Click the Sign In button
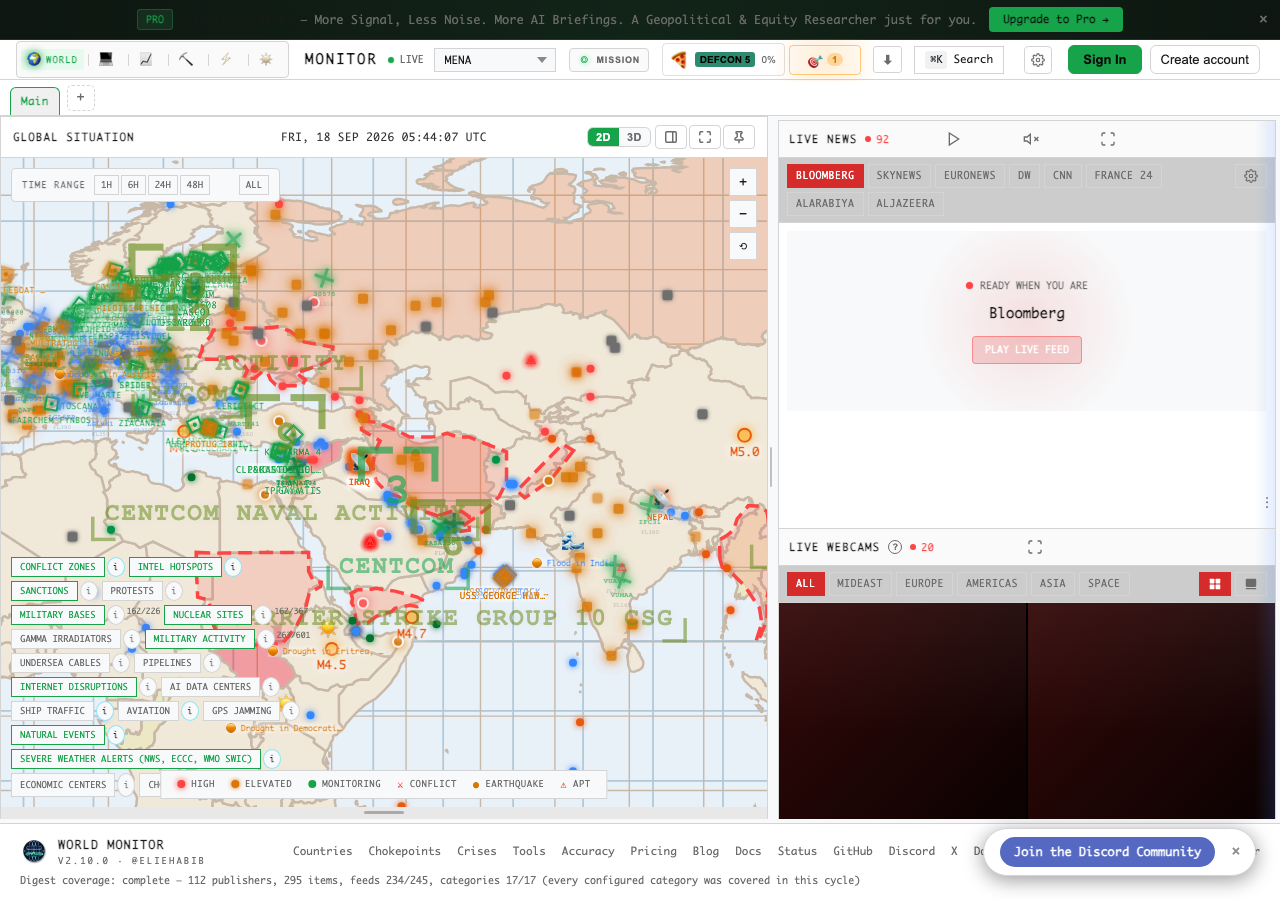Viewport: 1280px width, 900px height. point(1105,60)
